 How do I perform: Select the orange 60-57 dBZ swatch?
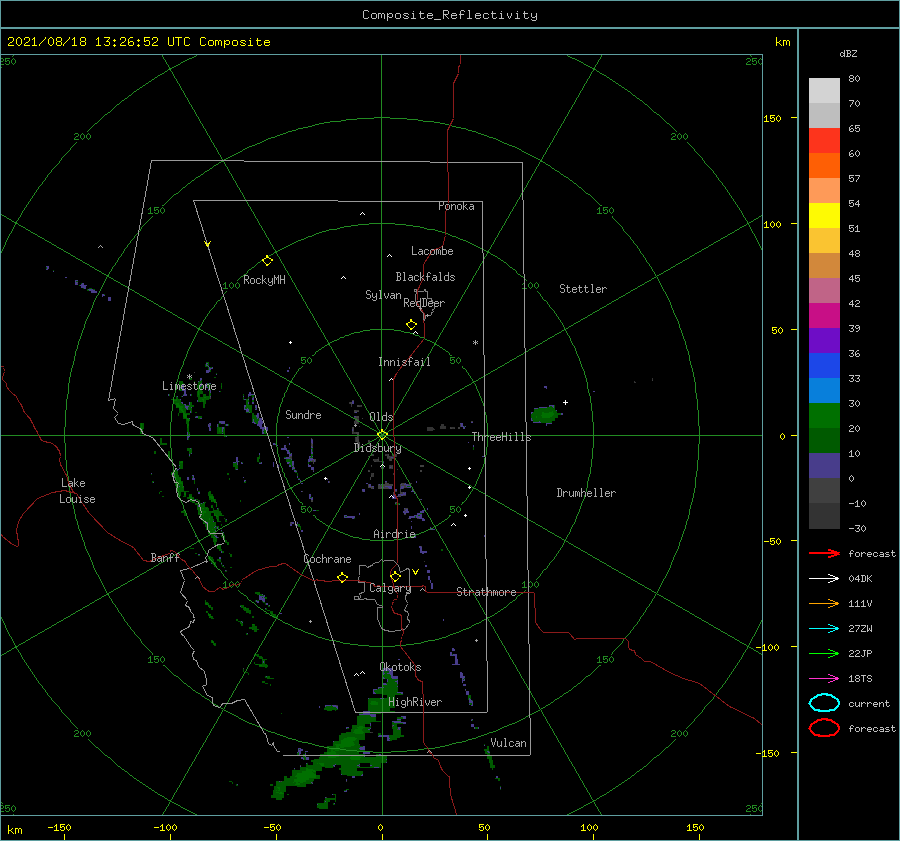(x=824, y=166)
